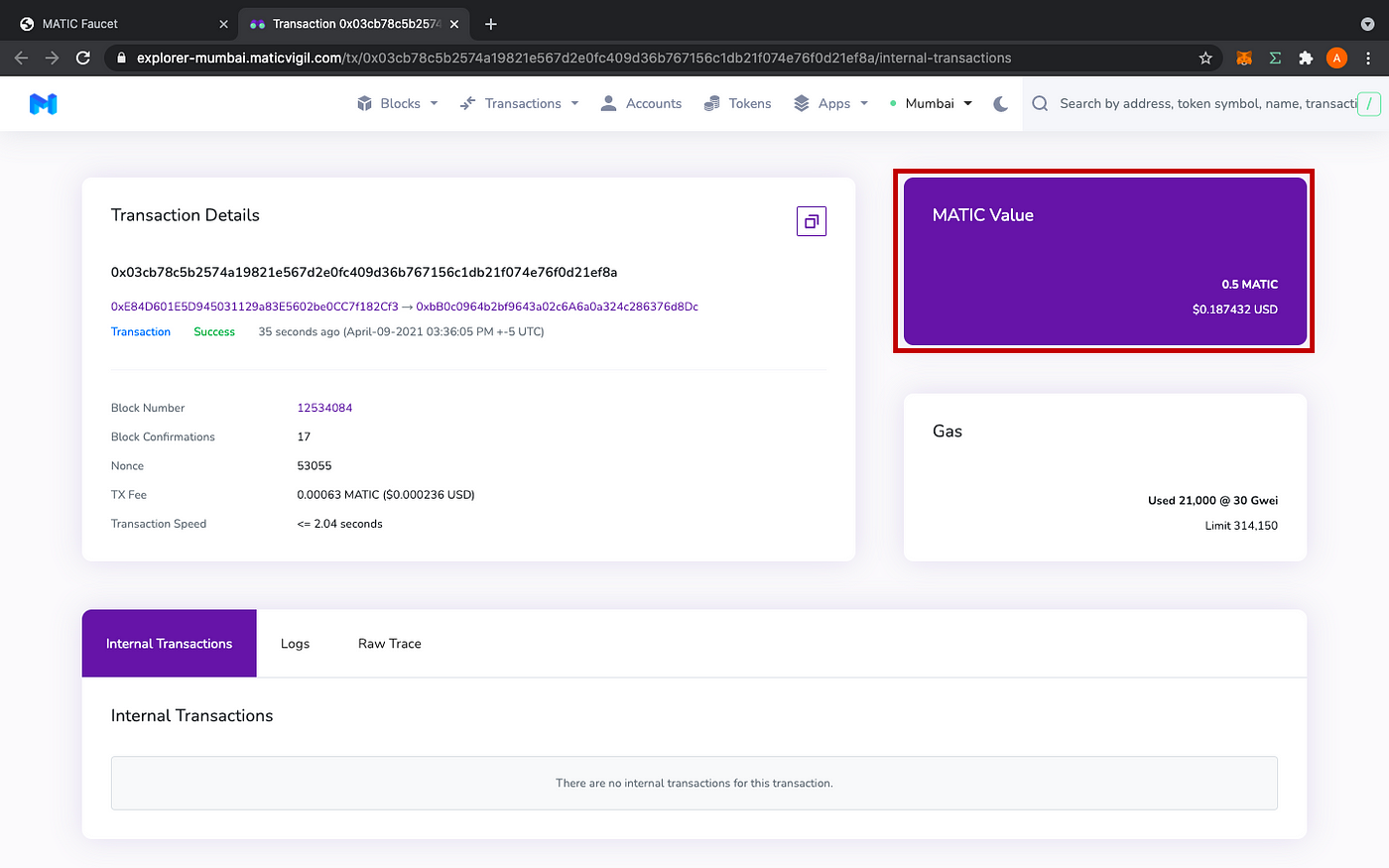Open the Chrome tab search dropdown arrow
Screen dimensions: 1389x868
1368,24
